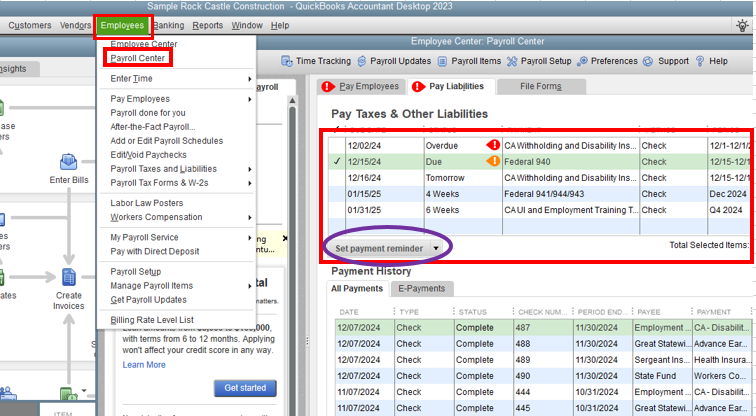Open the Reports menu
This screenshot has height=416, width=756.
[208, 26]
